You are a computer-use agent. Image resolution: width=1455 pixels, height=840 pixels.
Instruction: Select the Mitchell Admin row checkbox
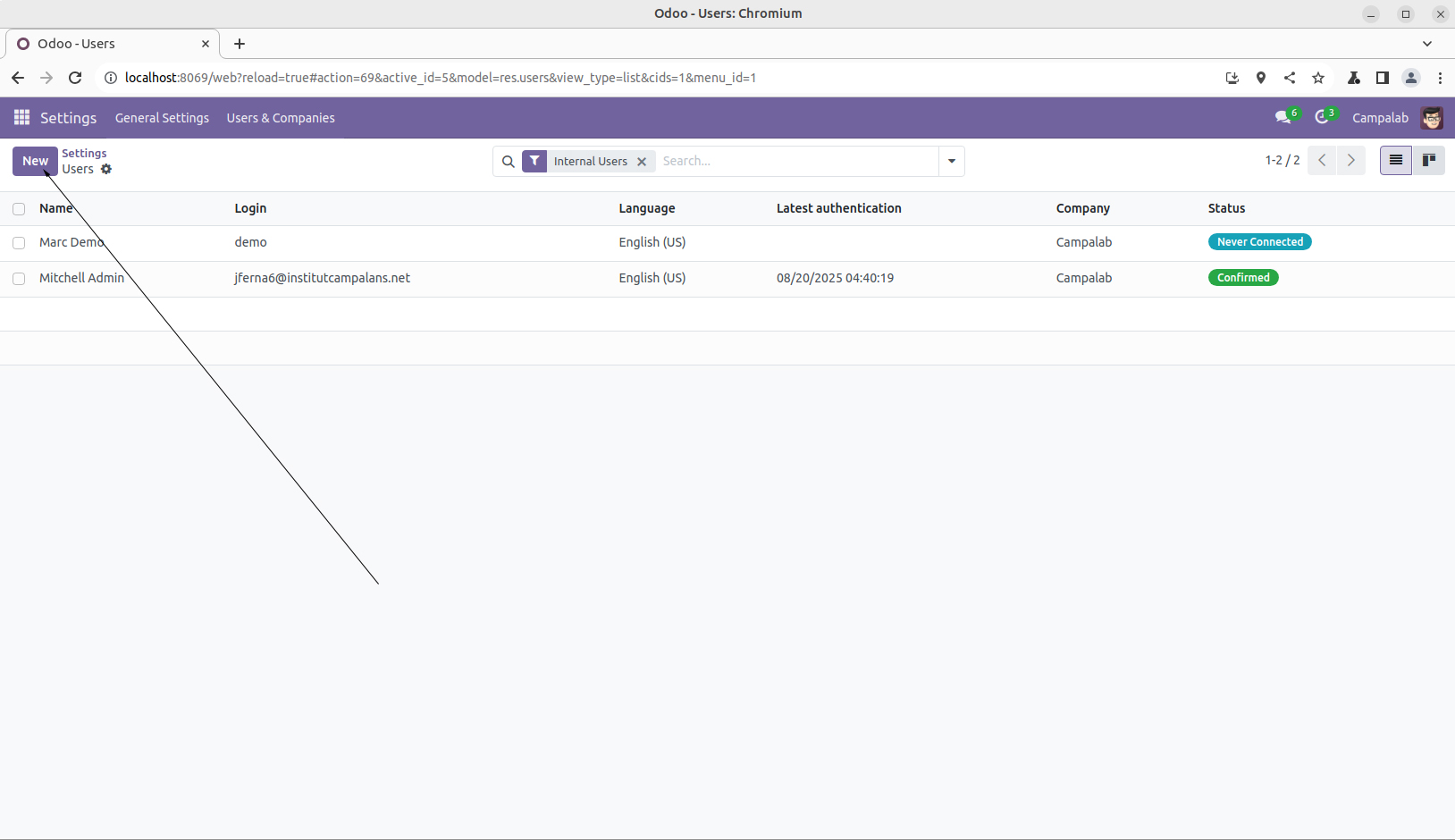coord(19,279)
